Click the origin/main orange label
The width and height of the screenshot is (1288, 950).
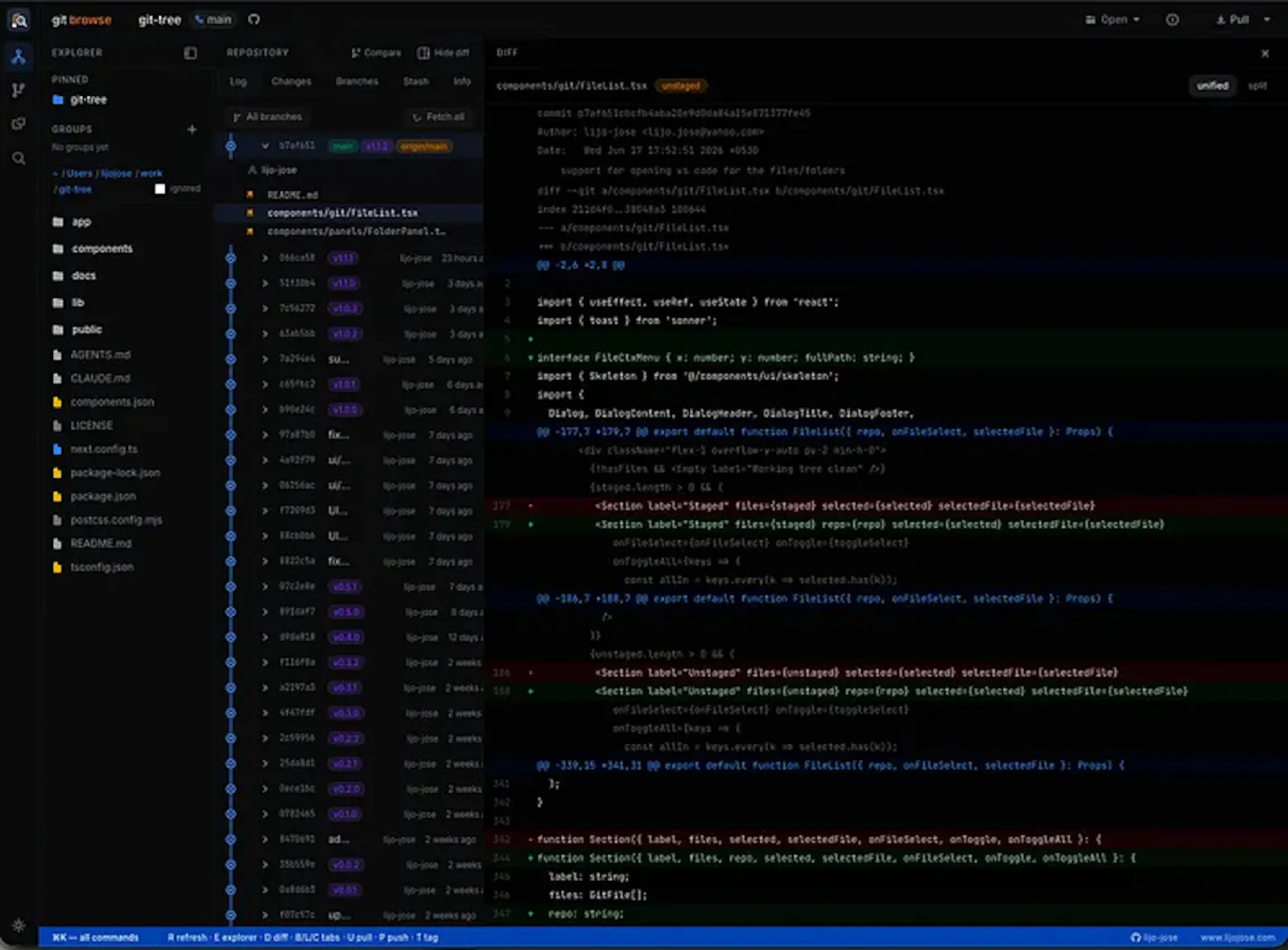pos(423,147)
